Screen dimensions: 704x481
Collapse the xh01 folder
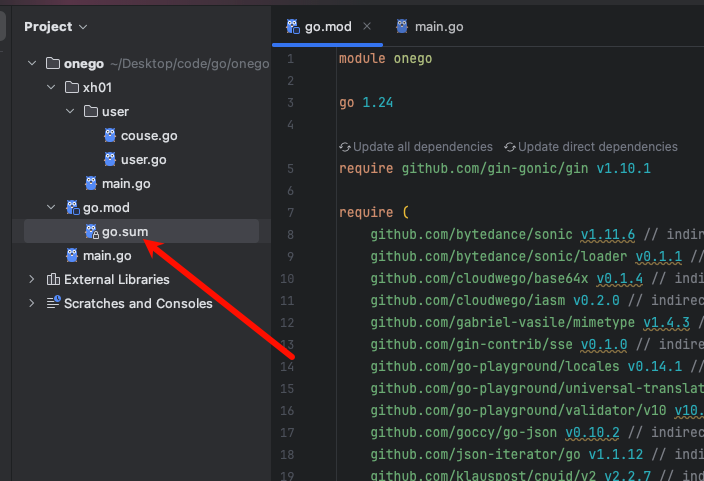[51, 87]
